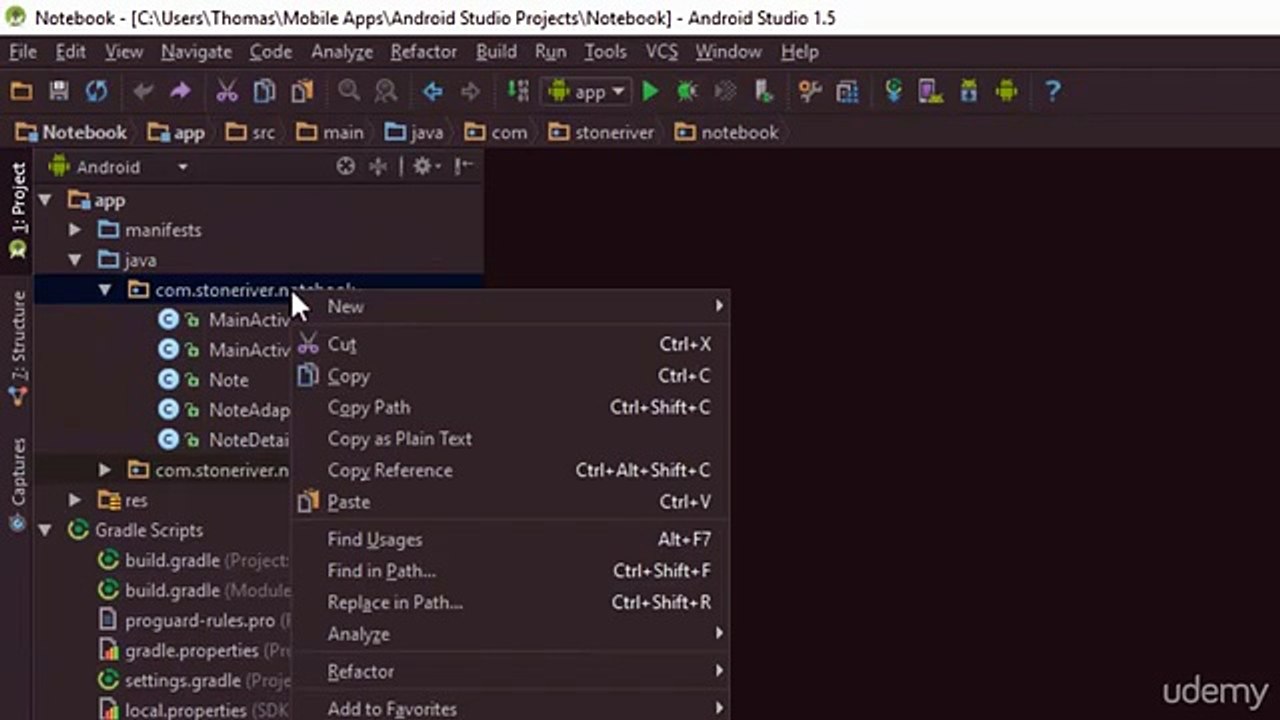1280x720 pixels.
Task: Click the scroll from source target icon
Action: pos(345,167)
